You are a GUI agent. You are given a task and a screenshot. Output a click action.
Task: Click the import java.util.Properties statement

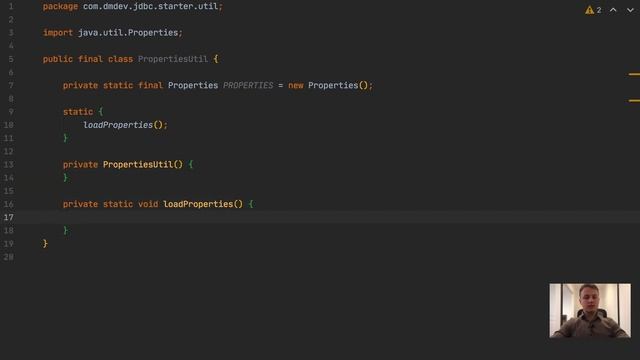click(113, 33)
